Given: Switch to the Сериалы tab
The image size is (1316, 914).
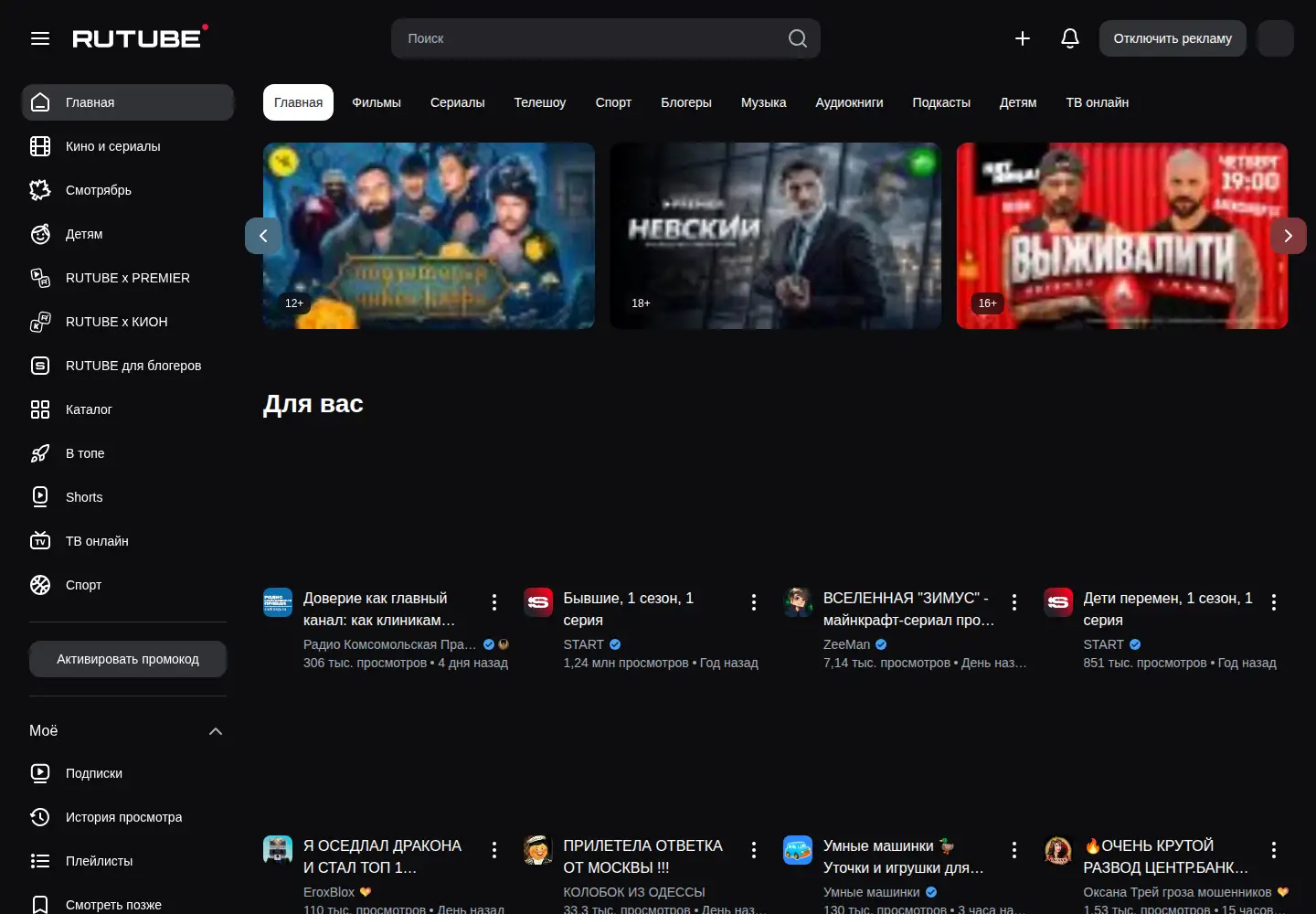Looking at the screenshot, I should point(458,102).
